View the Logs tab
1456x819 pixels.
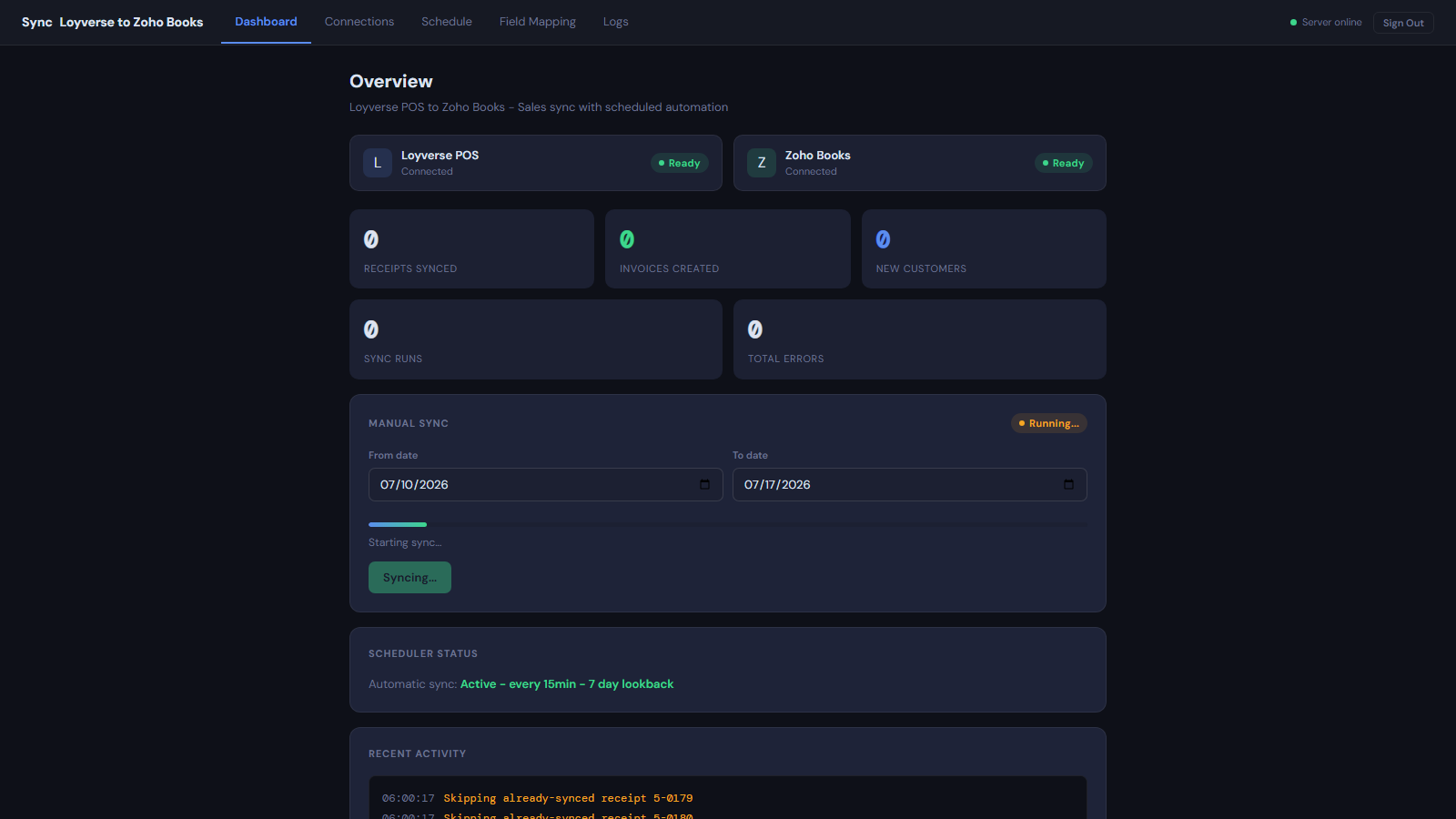coord(616,22)
